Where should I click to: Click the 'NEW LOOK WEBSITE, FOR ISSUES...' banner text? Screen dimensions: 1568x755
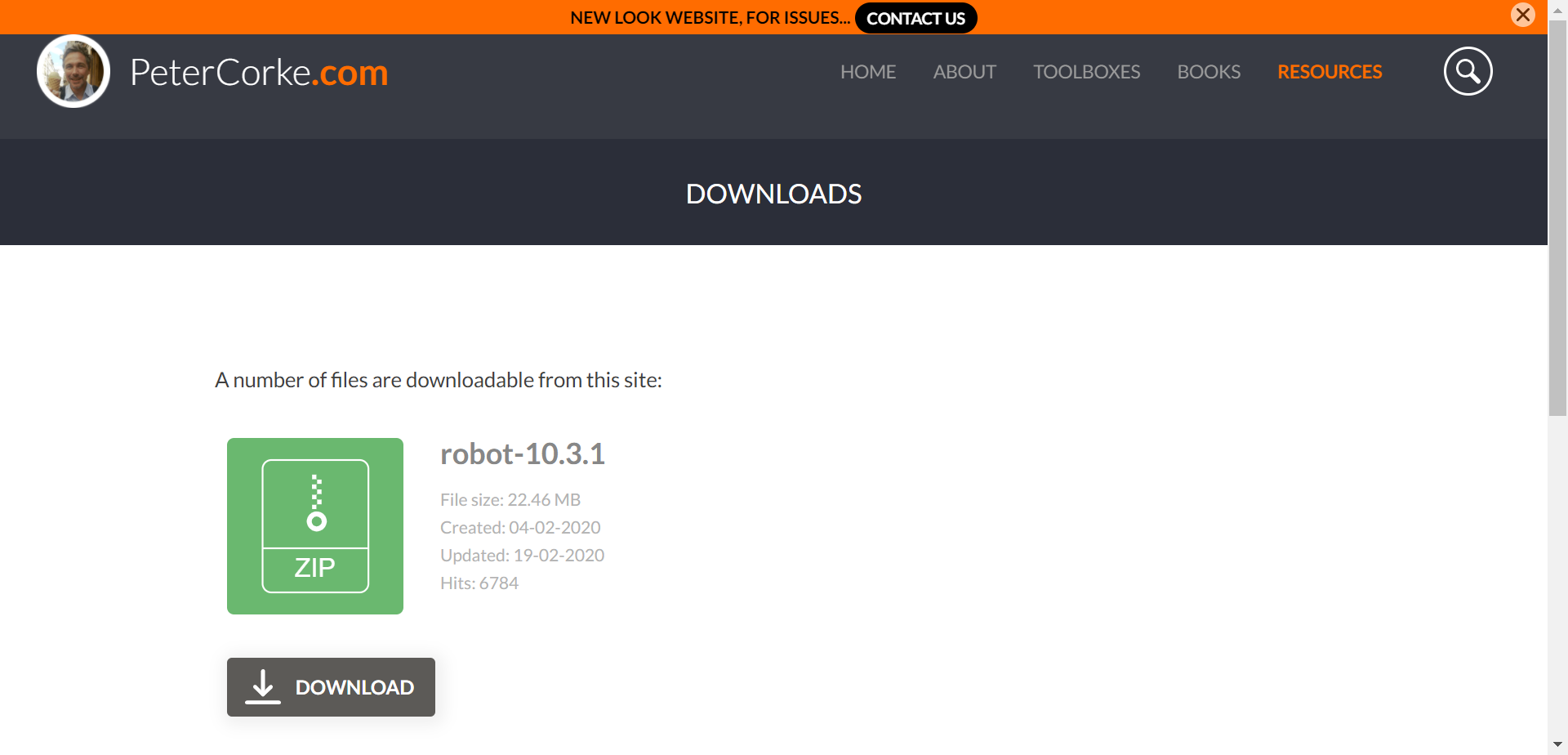710,18
